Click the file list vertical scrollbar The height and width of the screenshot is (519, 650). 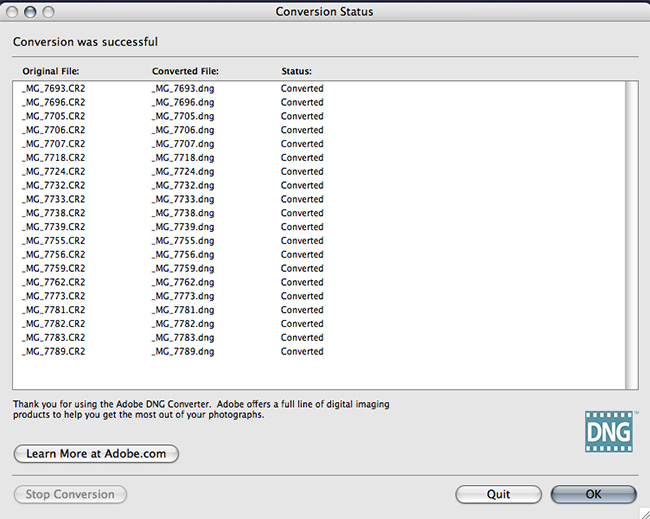(631, 235)
